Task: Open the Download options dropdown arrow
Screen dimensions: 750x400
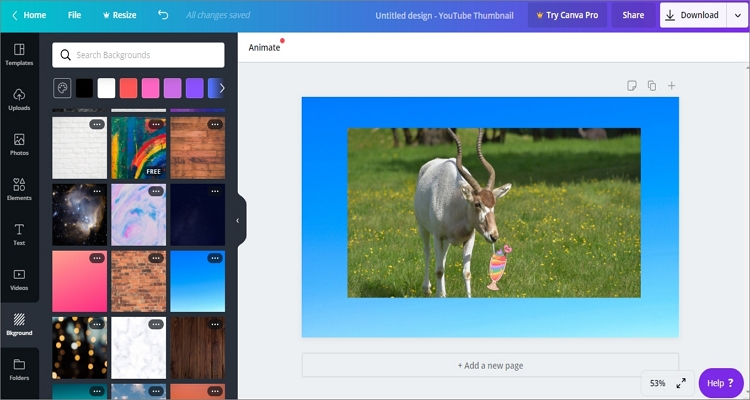Action: (738, 15)
